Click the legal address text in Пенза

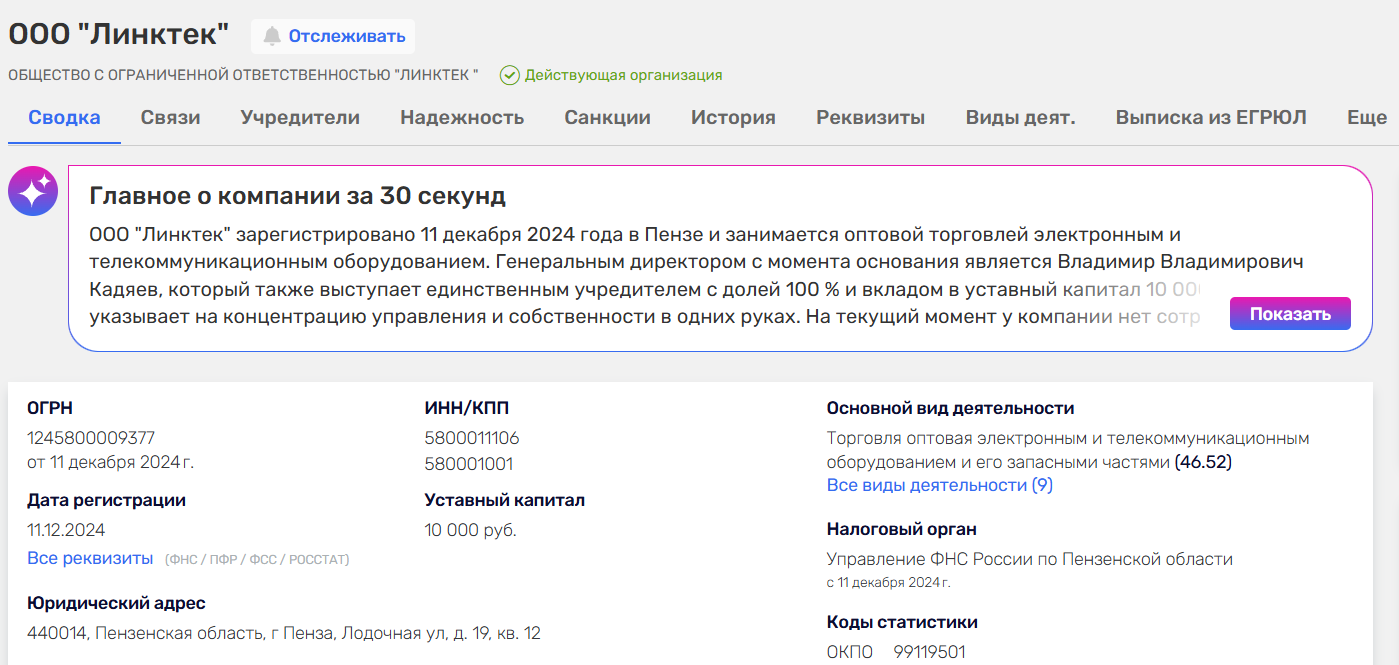tap(284, 633)
